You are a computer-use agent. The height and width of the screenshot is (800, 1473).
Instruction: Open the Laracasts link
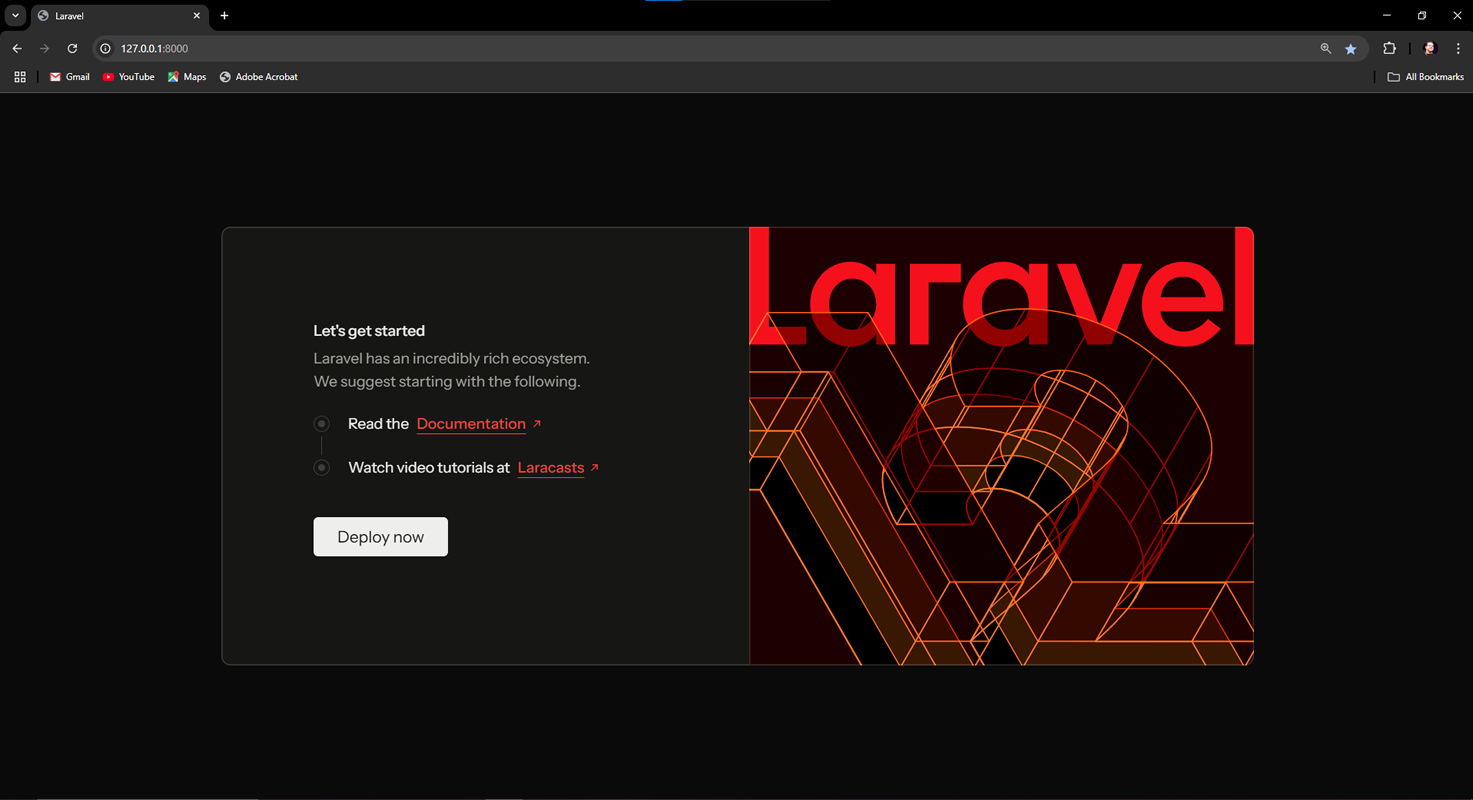click(550, 468)
